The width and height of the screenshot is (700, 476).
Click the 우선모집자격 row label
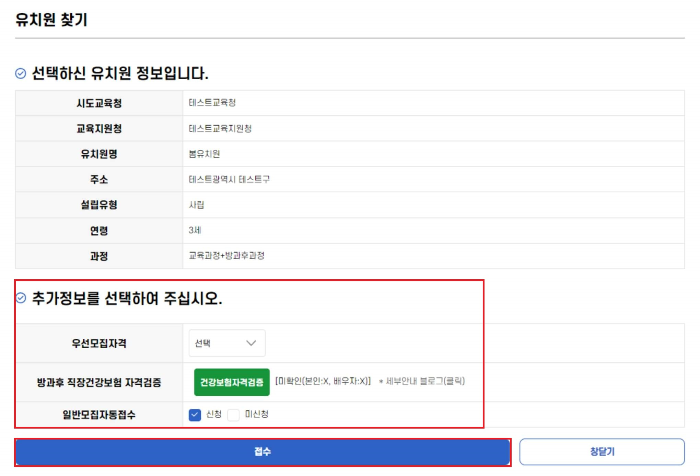[x=99, y=343]
